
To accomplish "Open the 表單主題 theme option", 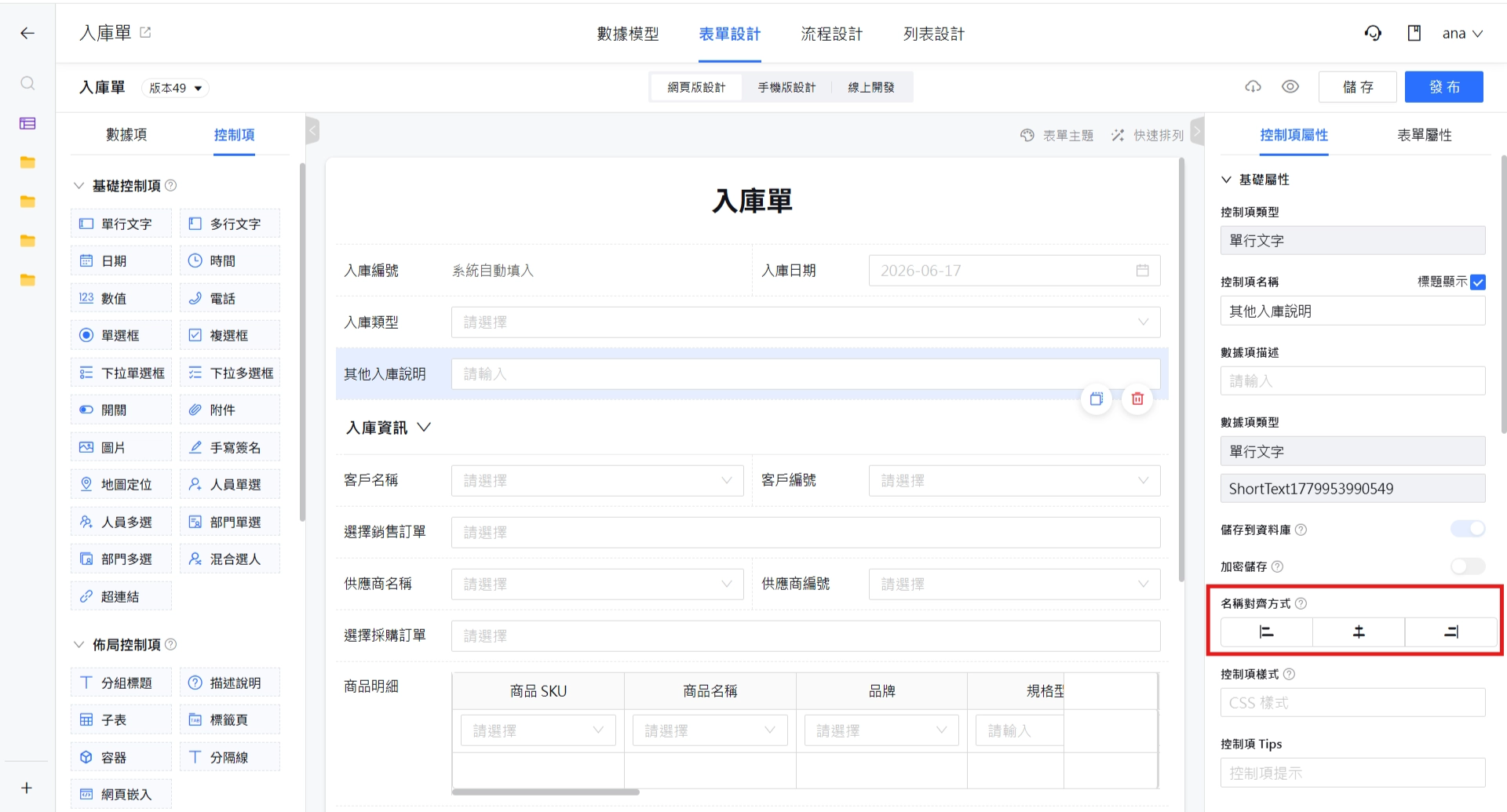I will 1056,135.
